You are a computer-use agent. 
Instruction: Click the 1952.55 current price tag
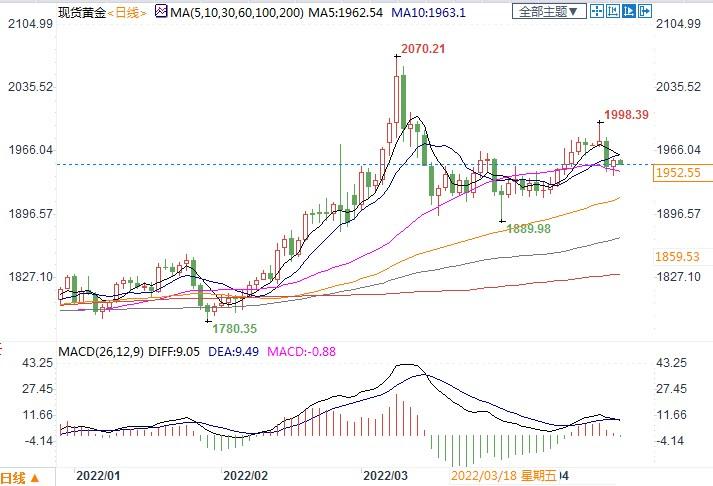(680, 173)
